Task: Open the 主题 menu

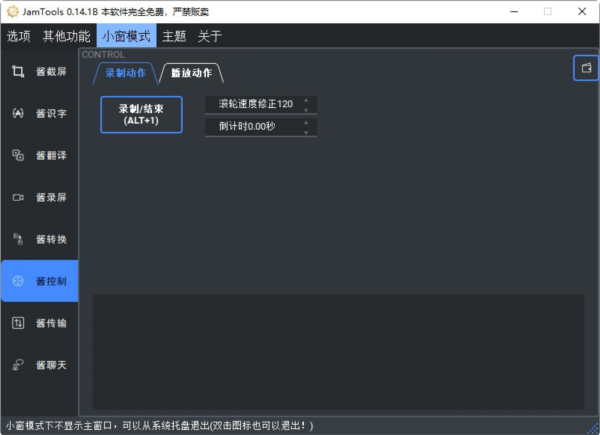Action: 174,36
